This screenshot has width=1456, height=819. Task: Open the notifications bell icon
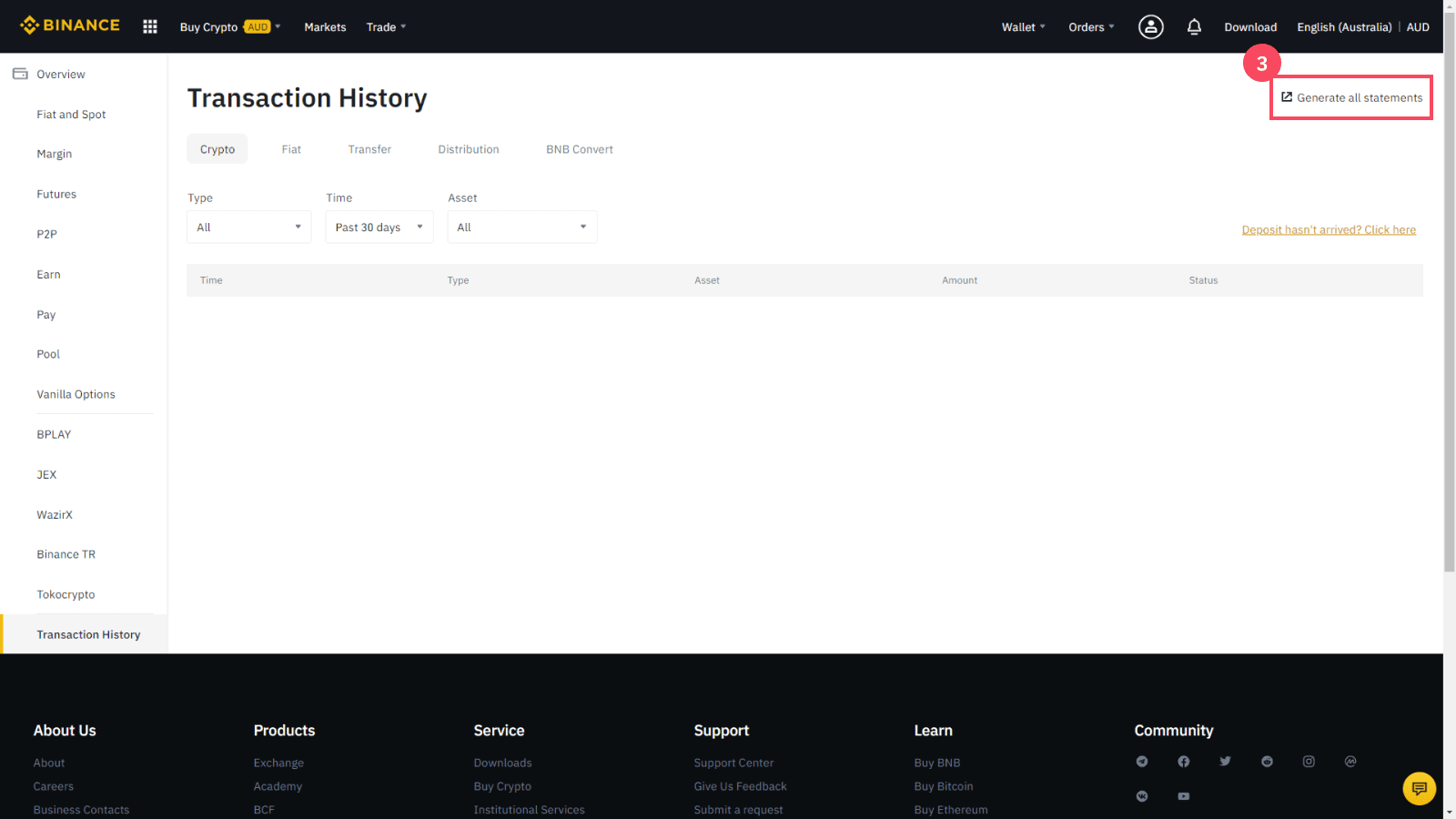1194,26
